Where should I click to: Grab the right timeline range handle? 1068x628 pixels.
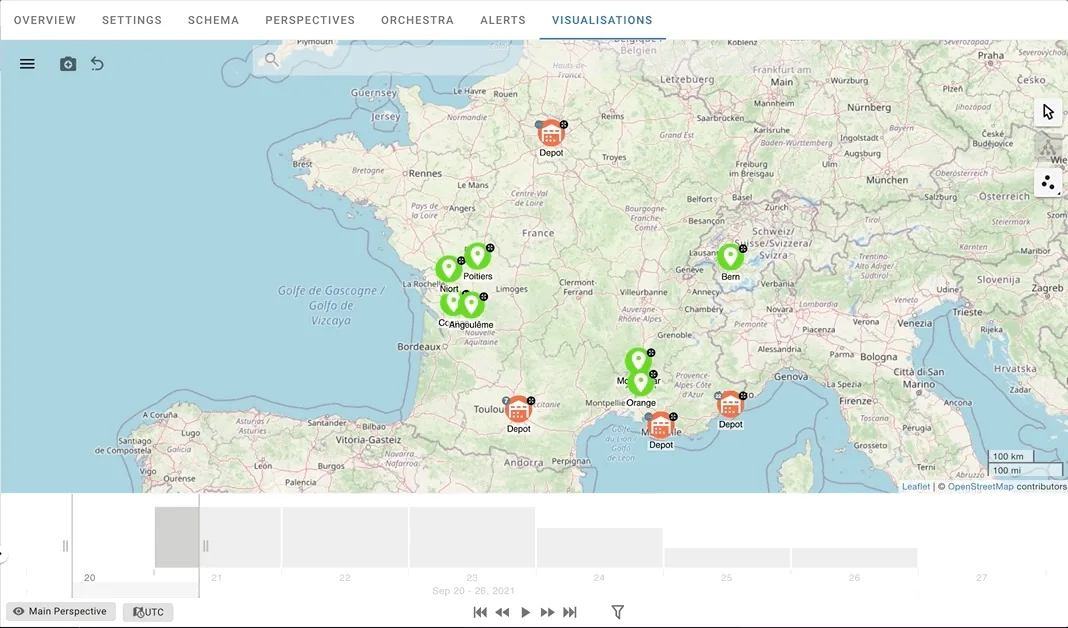pyautogui.click(x=206, y=546)
